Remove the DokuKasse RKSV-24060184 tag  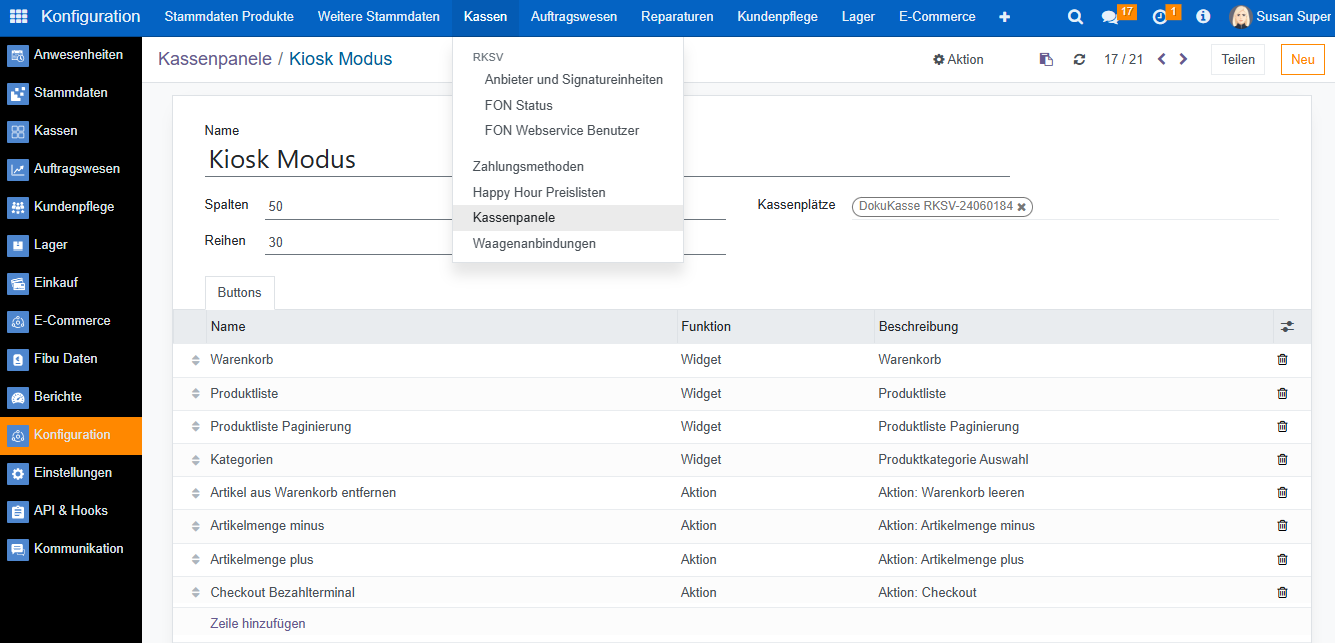pos(1021,207)
